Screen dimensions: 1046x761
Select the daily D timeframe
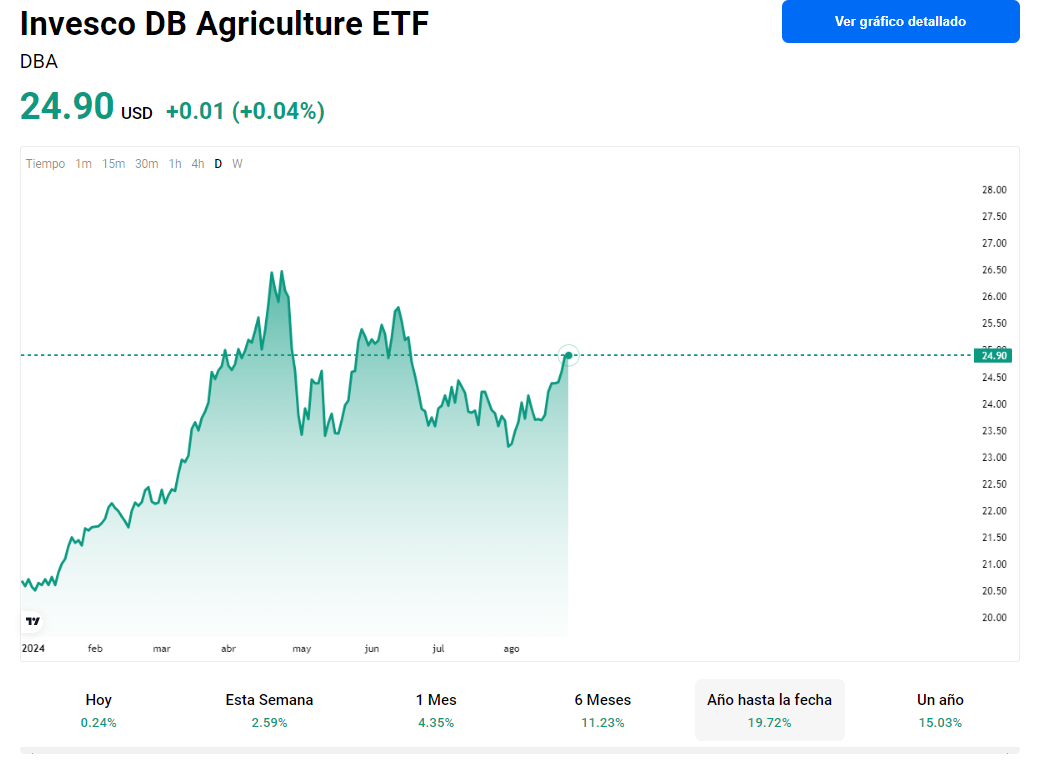218,164
